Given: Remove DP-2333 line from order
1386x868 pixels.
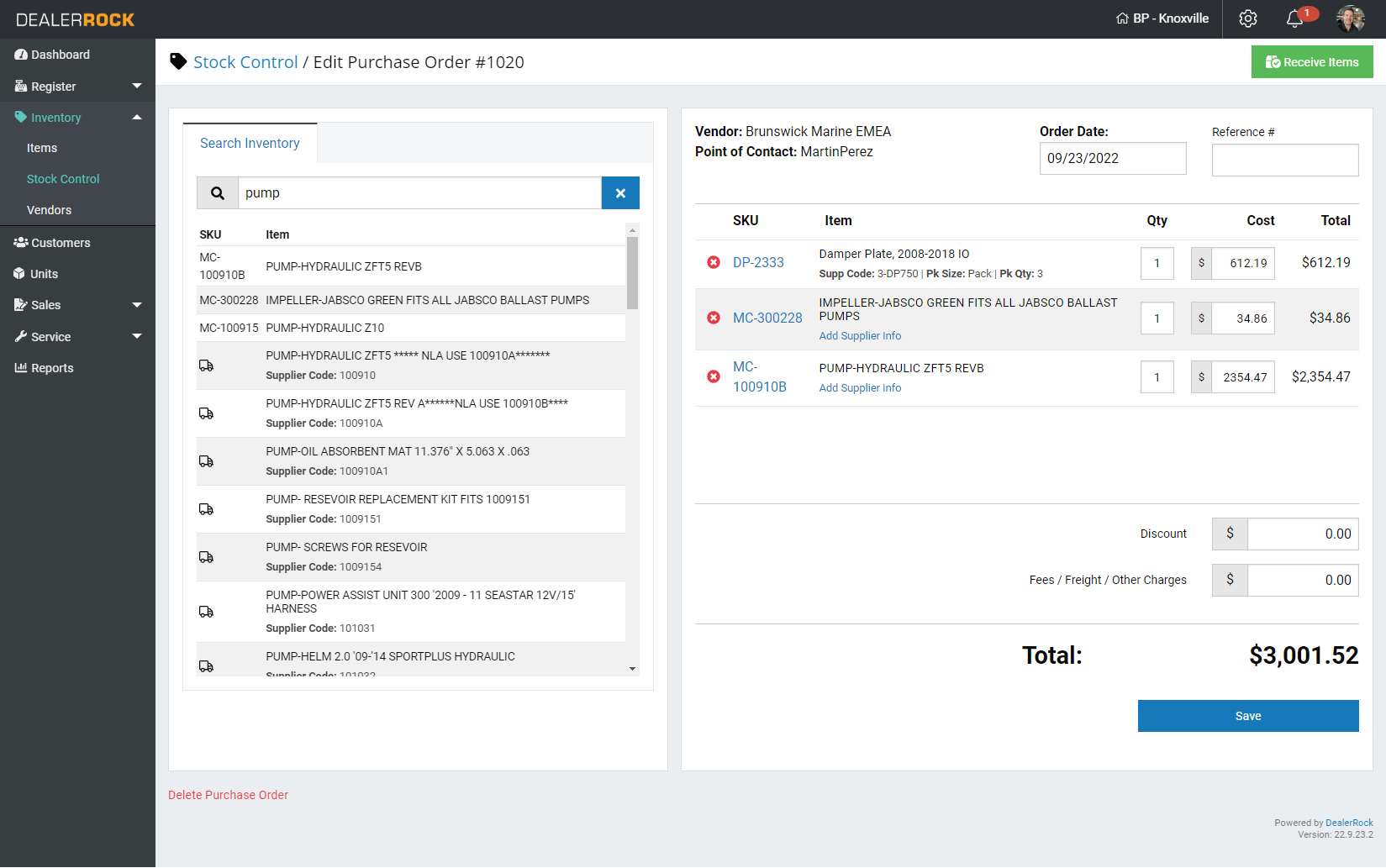Looking at the screenshot, I should [x=714, y=263].
